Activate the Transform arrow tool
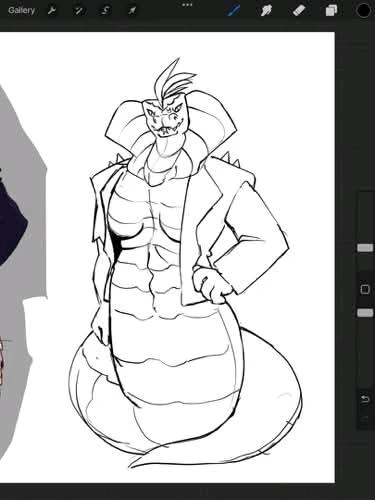 pos(132,11)
